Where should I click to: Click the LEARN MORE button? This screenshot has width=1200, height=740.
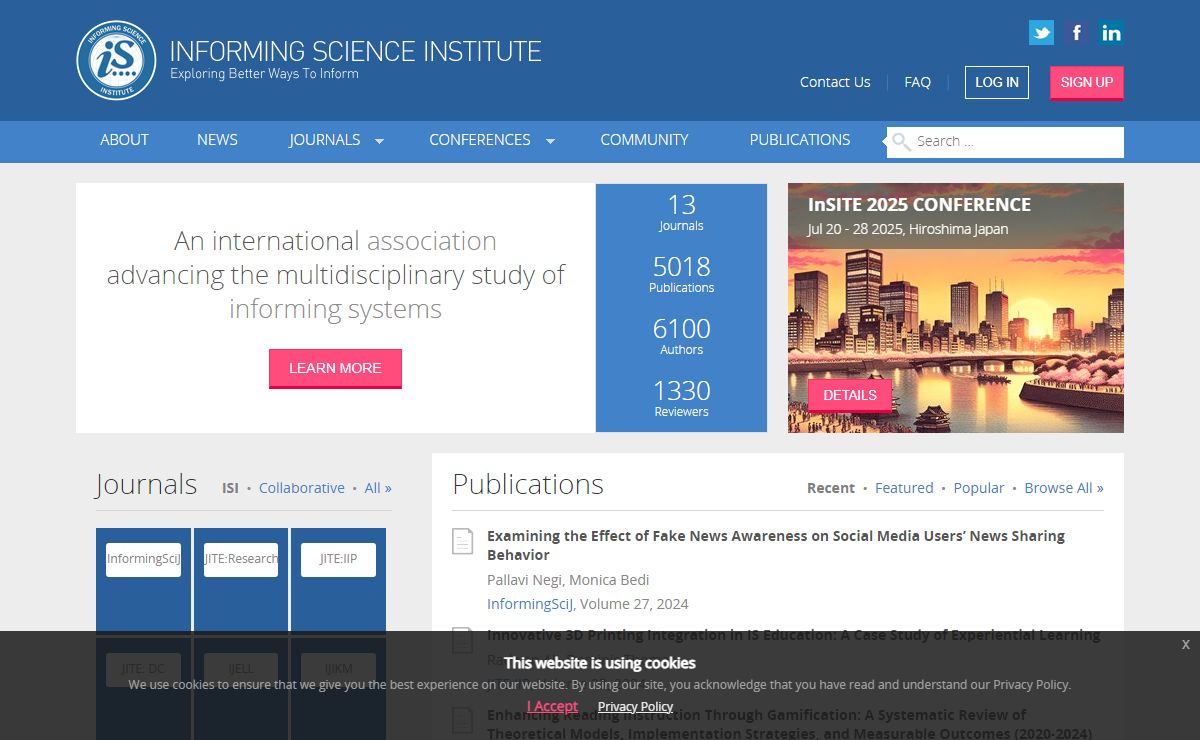[x=335, y=368]
